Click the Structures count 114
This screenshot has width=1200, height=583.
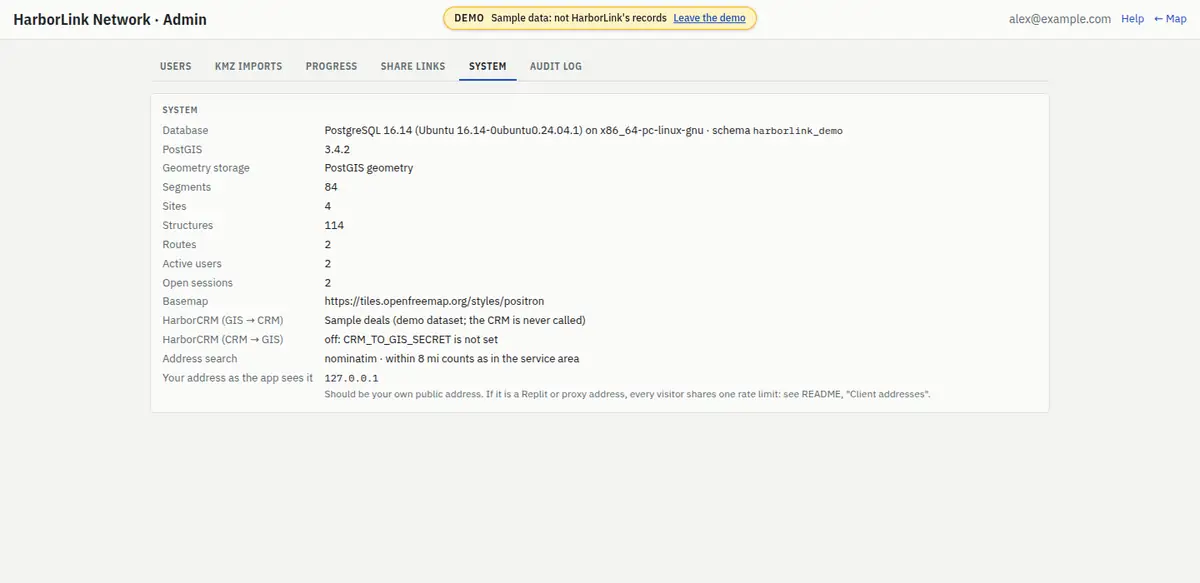pyautogui.click(x=334, y=225)
